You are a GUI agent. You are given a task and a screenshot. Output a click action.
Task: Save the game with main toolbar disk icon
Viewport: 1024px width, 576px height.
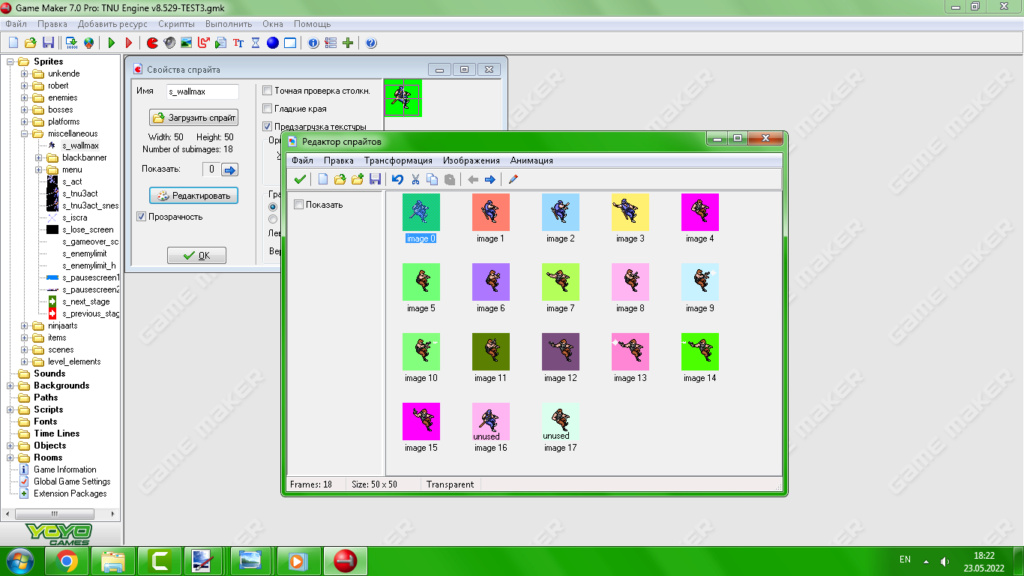click(x=48, y=43)
